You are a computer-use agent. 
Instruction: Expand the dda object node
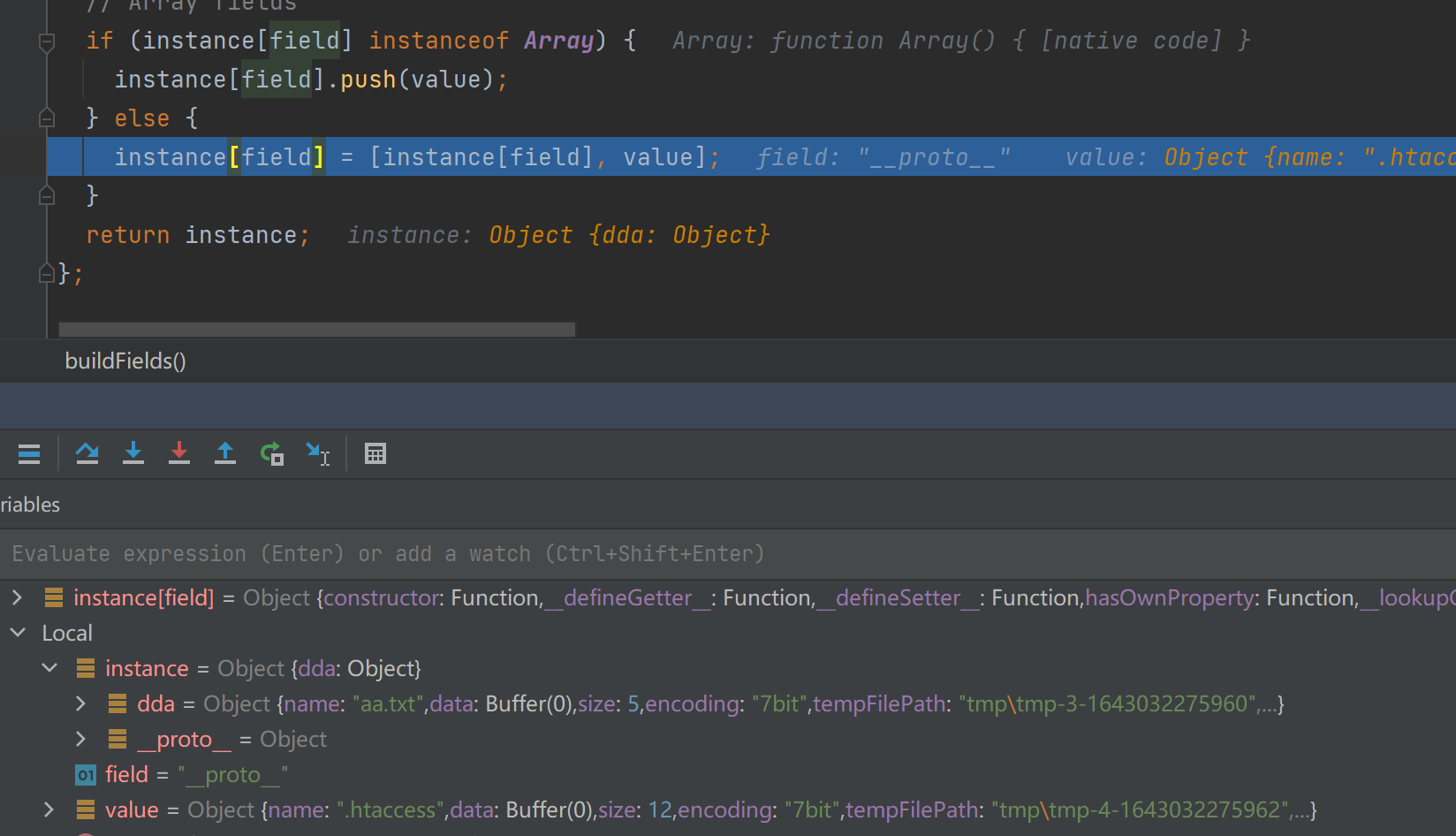point(80,703)
